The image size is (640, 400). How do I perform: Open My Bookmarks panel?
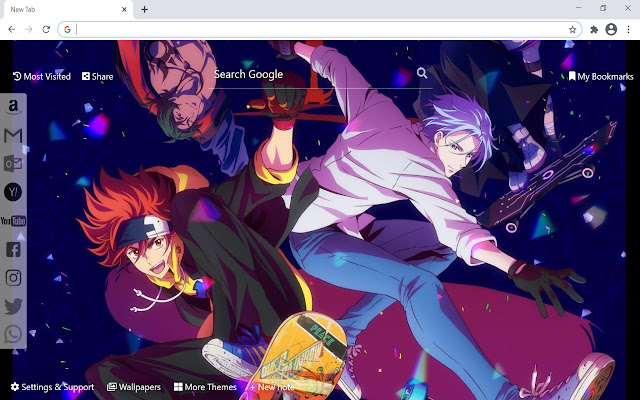point(601,76)
